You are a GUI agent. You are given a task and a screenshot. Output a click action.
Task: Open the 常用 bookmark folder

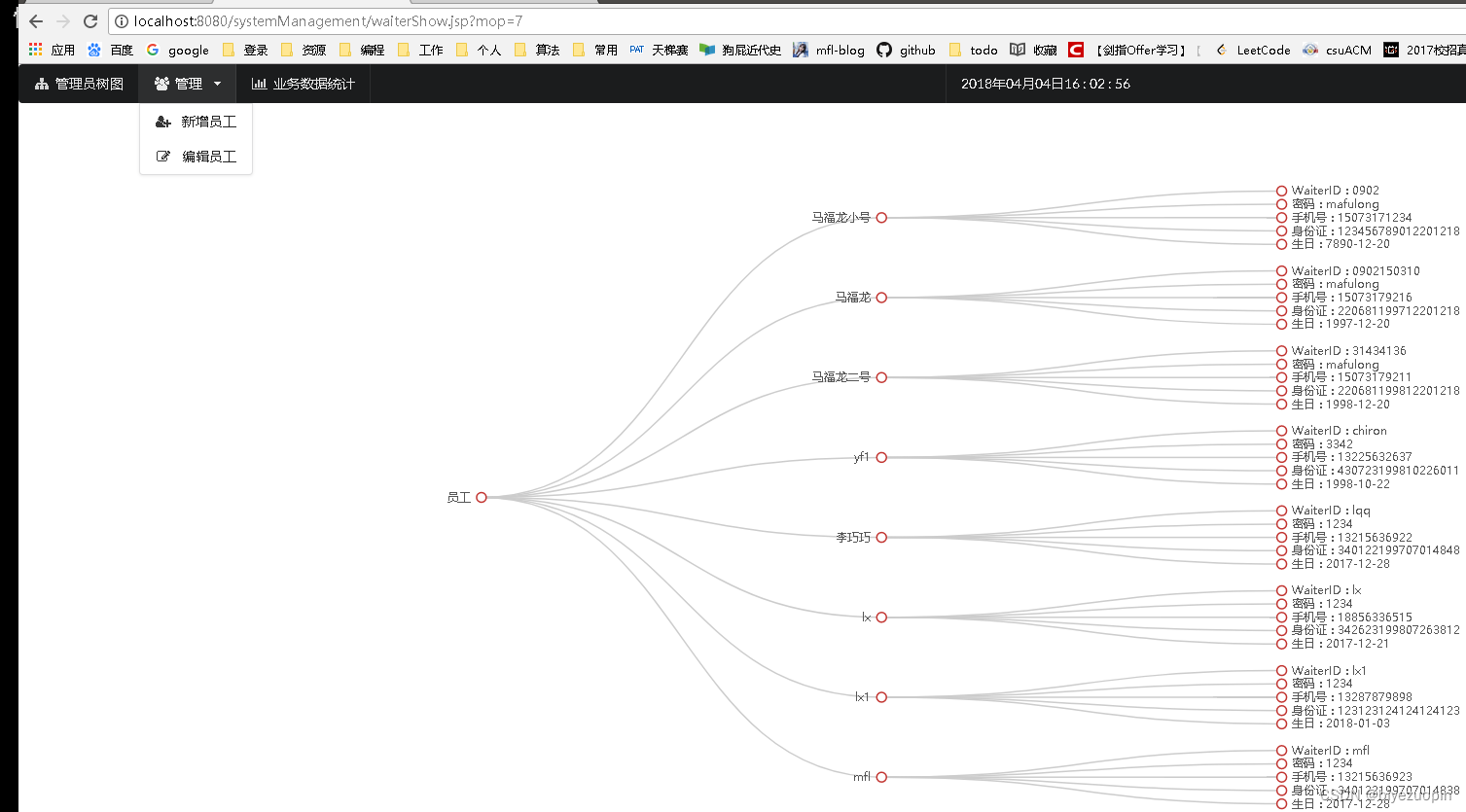pos(595,50)
